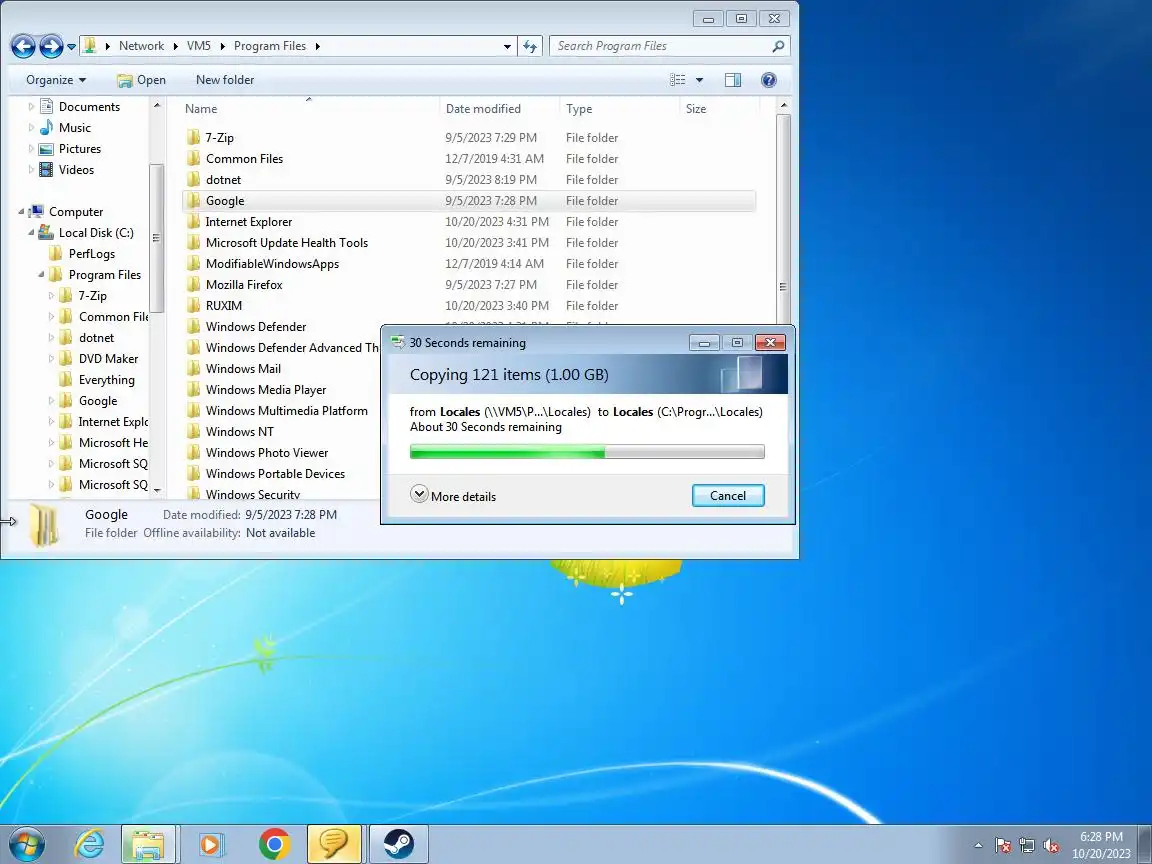Select the Windows Media Player folder
The image size is (1152, 864).
click(x=265, y=390)
